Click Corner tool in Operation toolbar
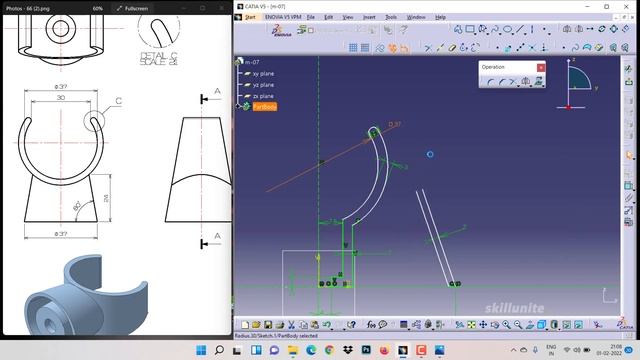 [x=490, y=82]
